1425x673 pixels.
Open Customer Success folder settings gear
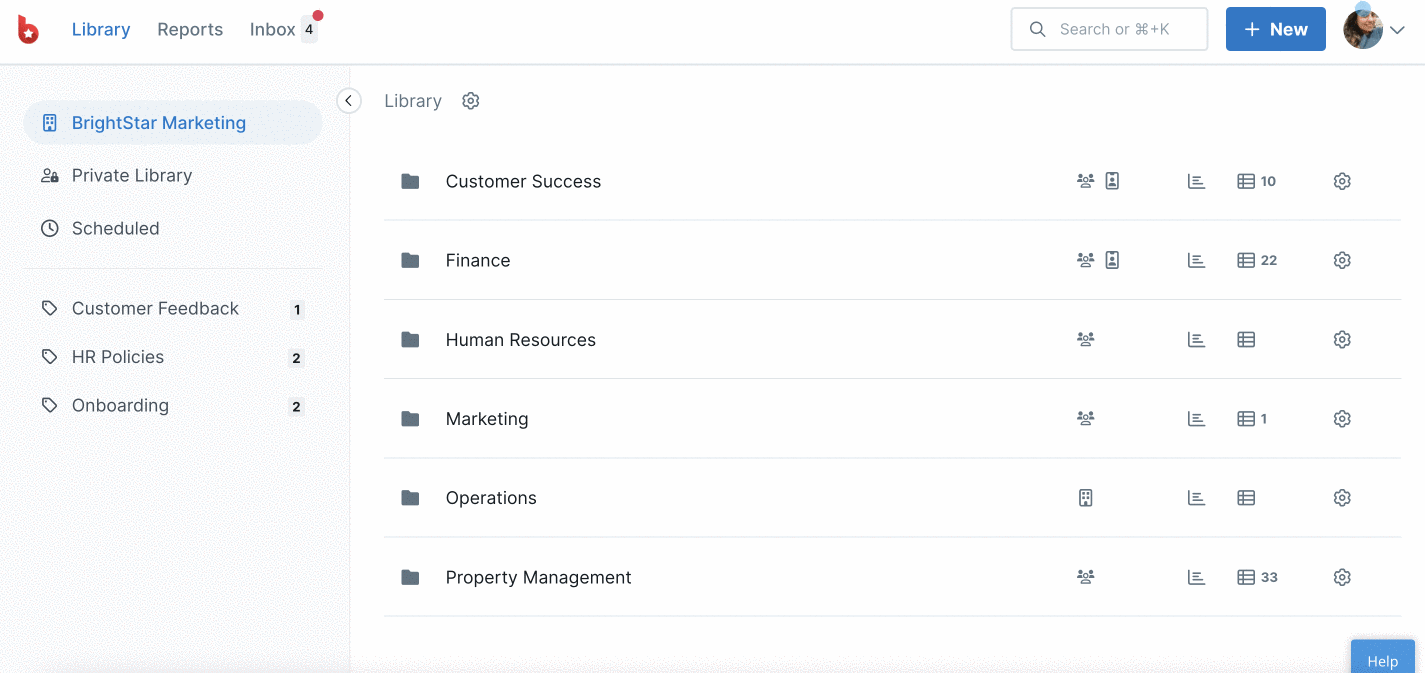pos(1342,181)
